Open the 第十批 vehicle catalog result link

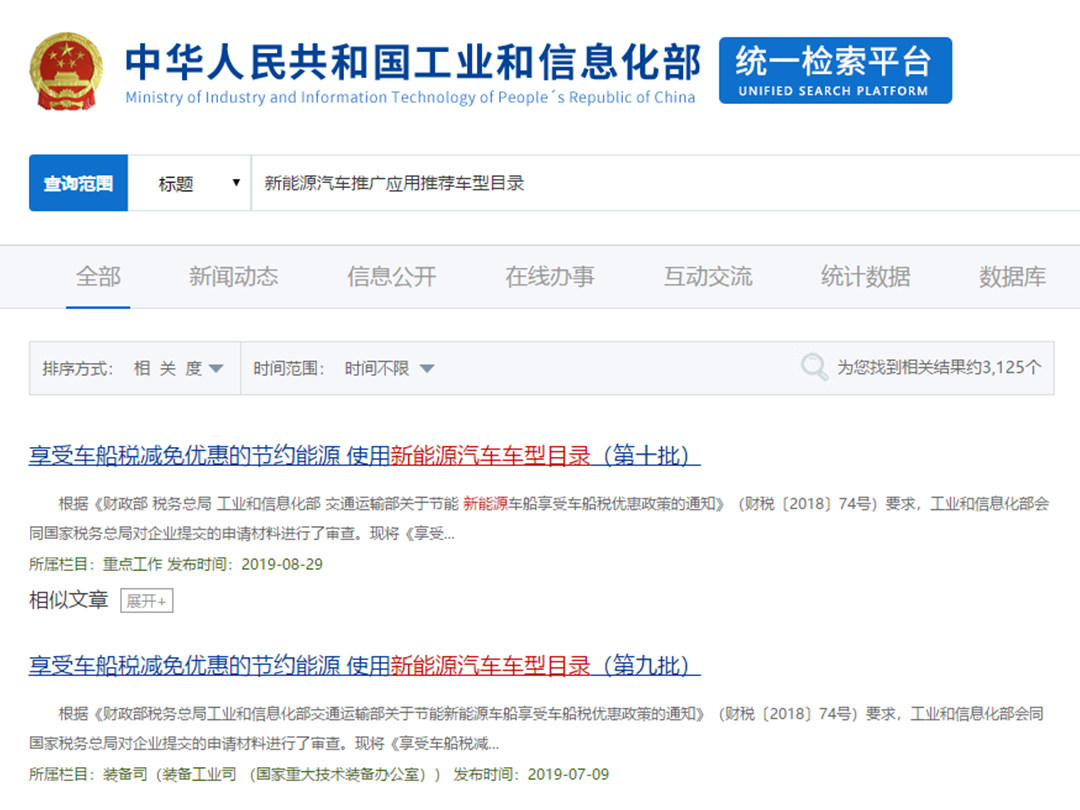[x=364, y=456]
